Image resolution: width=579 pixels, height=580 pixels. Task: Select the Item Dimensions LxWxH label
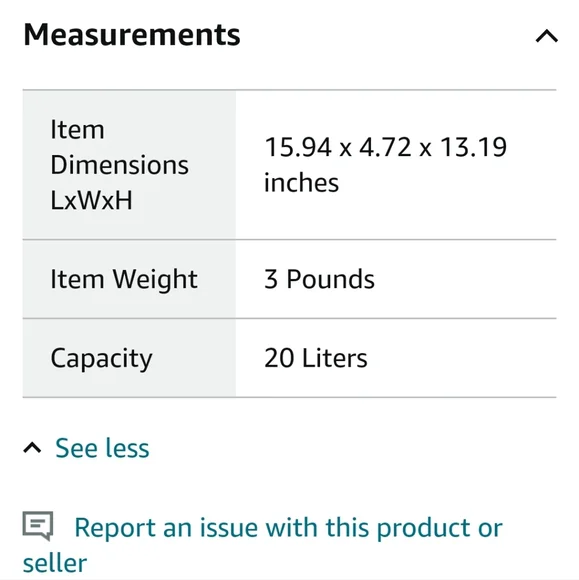[119, 165]
